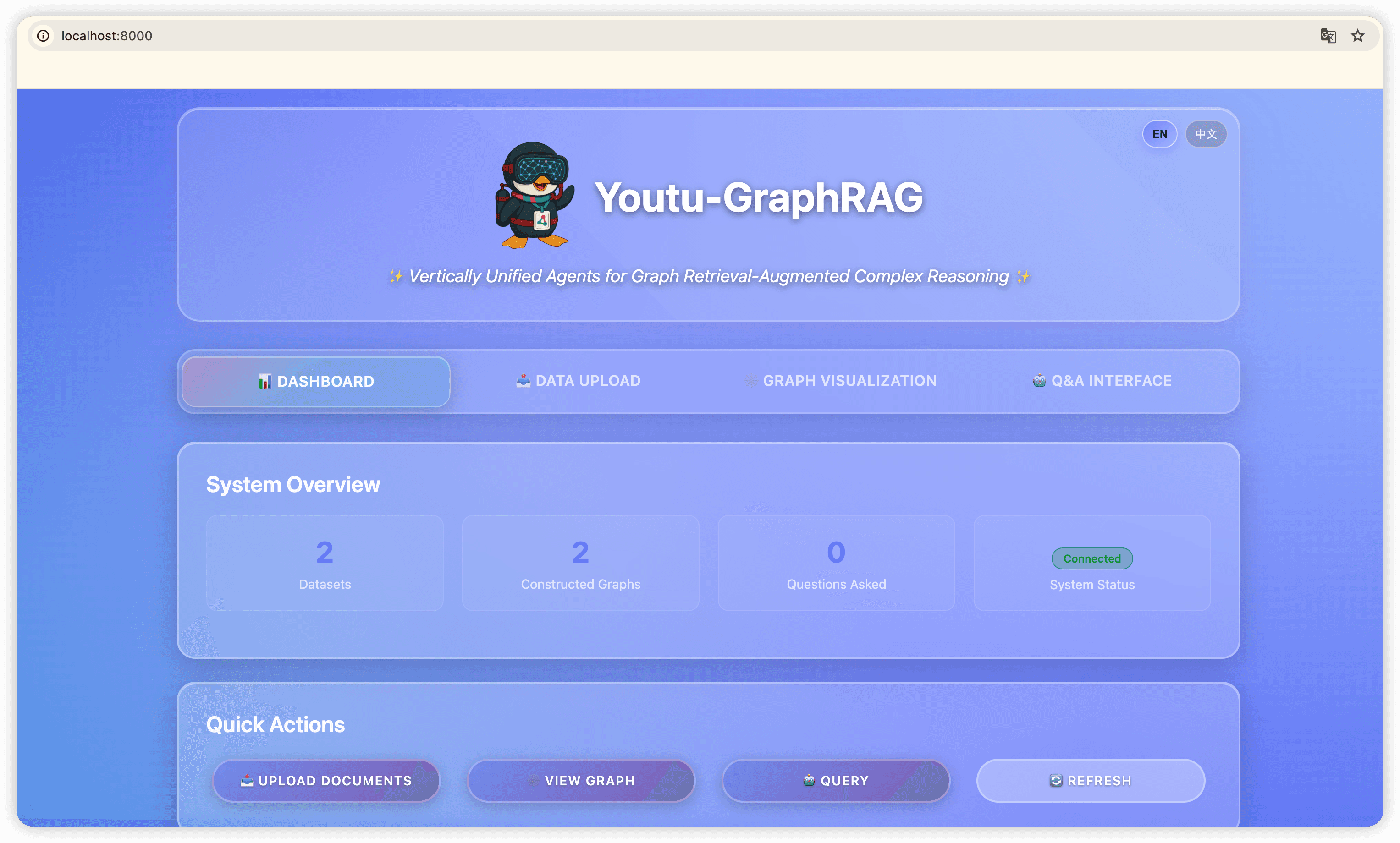The image size is (1400, 843).
Task: Switch language to EN
Action: point(1159,134)
